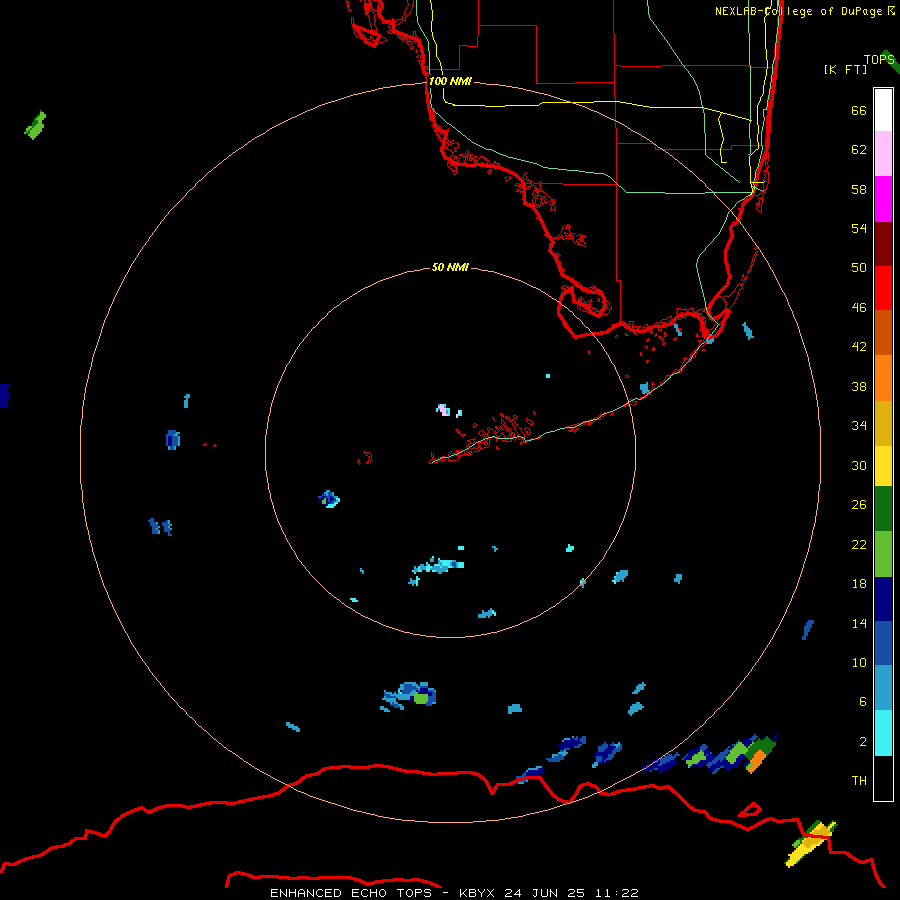Screen dimensions: 900x900
Task: Click the "TOPS" legend title
Action: coord(878,60)
